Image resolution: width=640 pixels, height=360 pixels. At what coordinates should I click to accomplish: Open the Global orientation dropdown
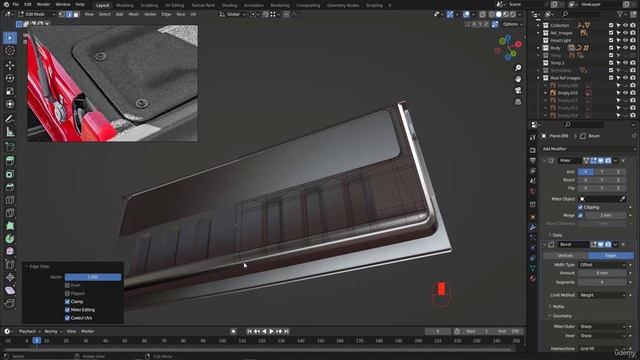point(233,14)
